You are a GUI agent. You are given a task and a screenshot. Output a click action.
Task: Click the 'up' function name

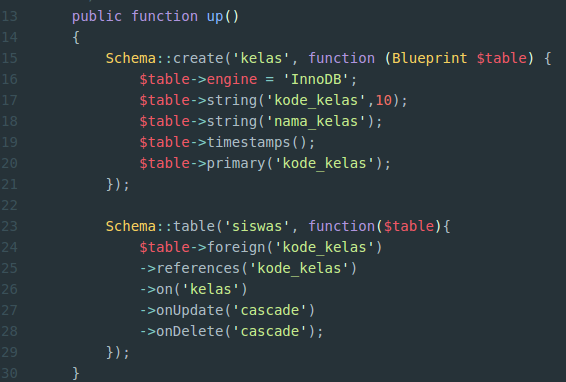[x=215, y=16]
